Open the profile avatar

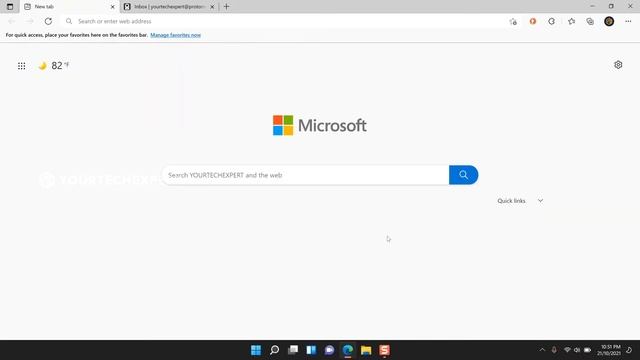(x=609, y=21)
